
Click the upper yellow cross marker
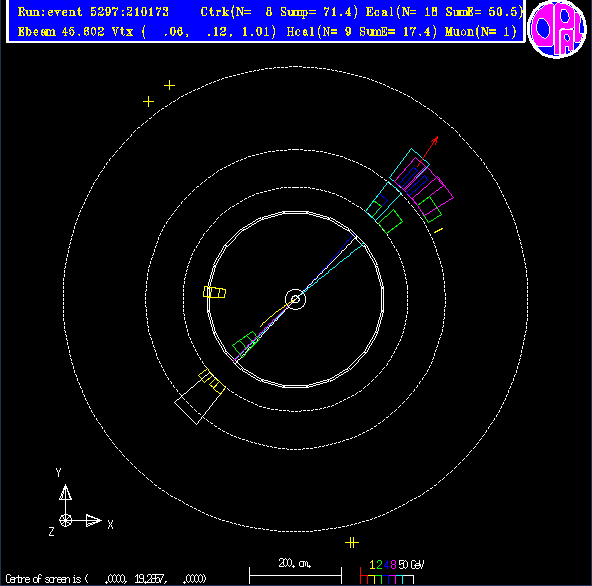pos(169,85)
